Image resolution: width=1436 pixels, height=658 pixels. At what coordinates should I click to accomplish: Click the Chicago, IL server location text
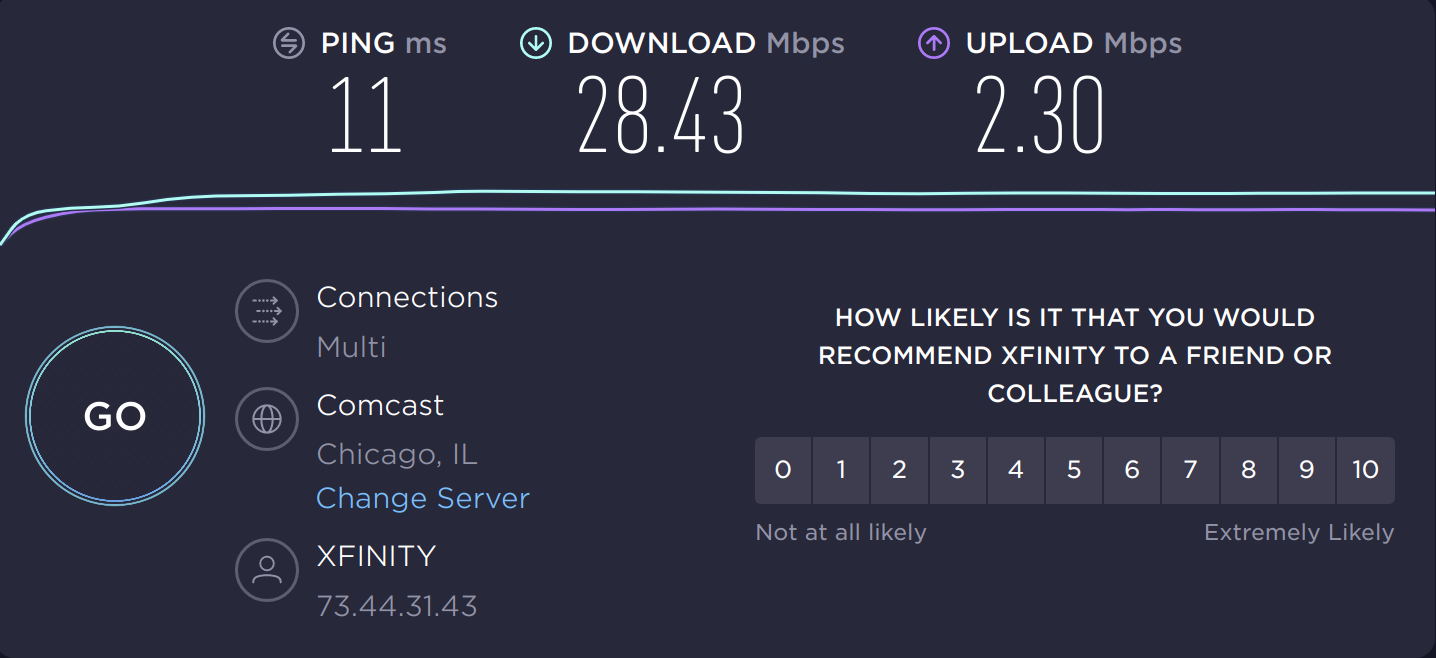click(396, 453)
